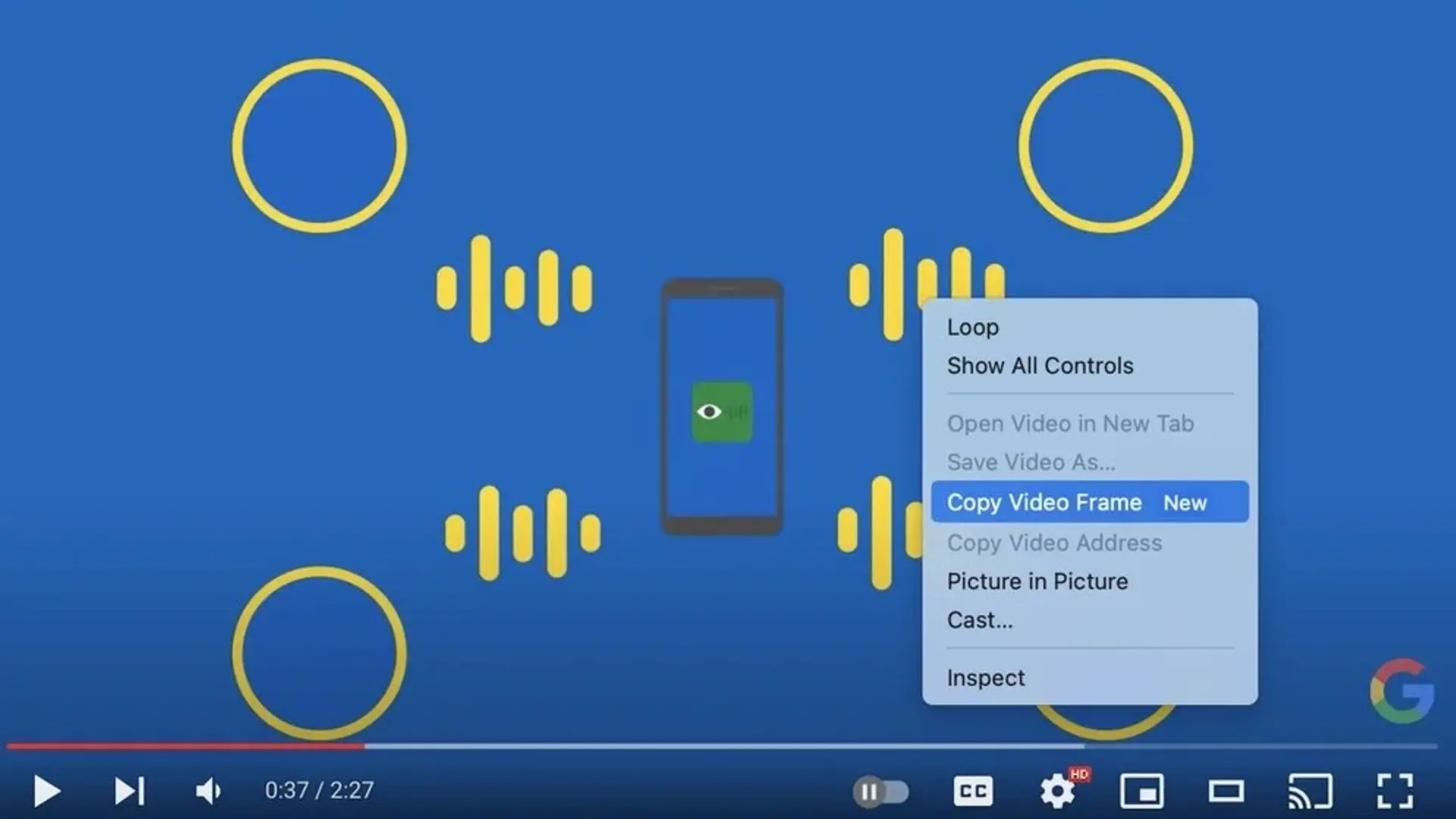The width and height of the screenshot is (1456, 819).
Task: Click the Loop menu option
Action: (972, 326)
